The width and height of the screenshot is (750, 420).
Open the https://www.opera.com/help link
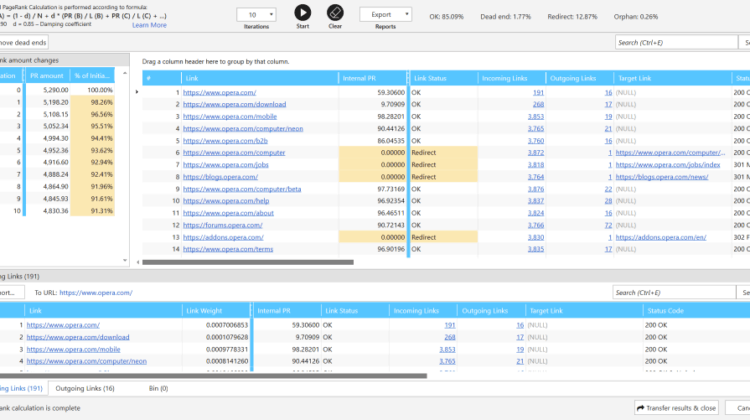[226, 201]
